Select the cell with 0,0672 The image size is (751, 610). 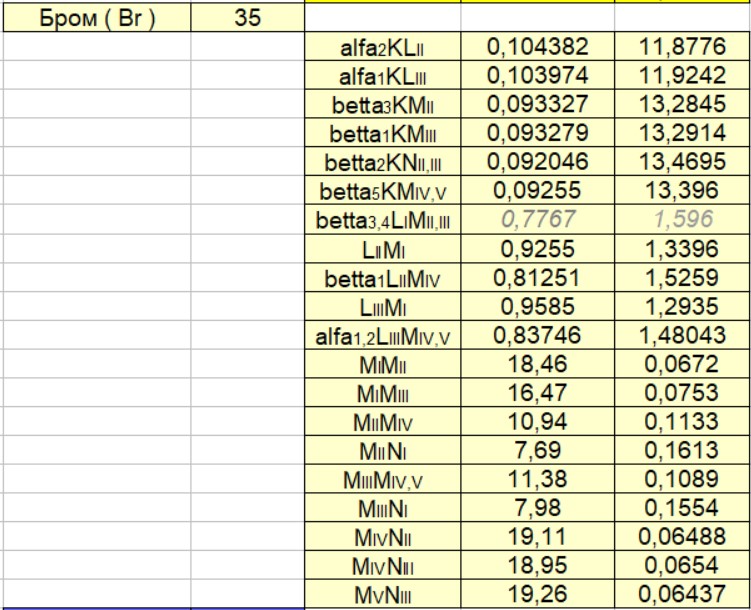click(x=683, y=364)
